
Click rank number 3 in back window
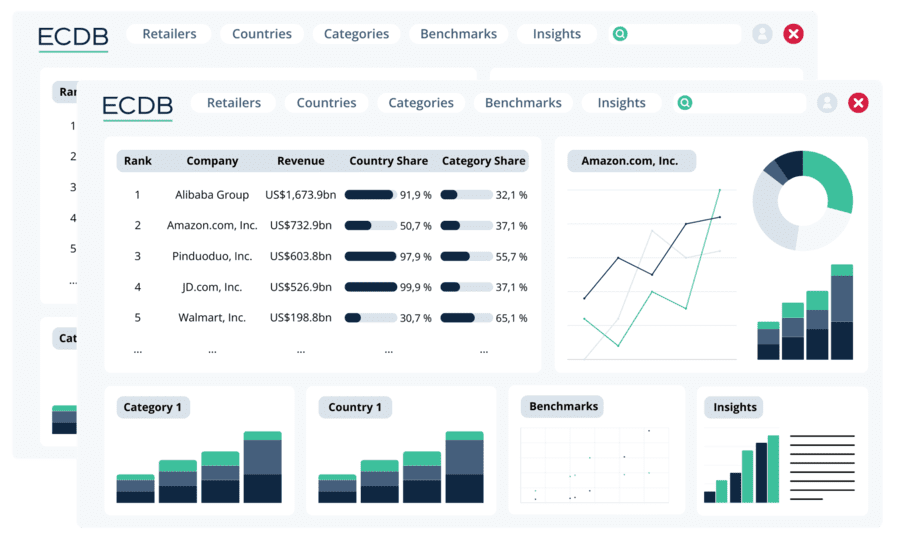(x=73, y=187)
